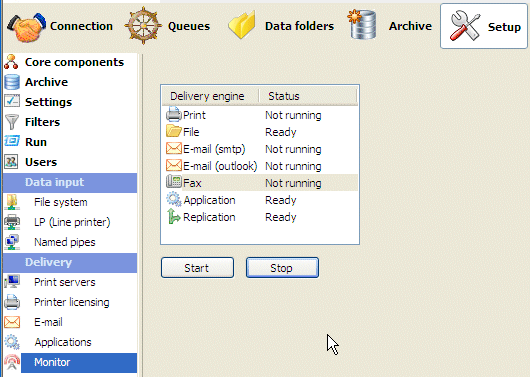Select the Replication row in engine list
The width and height of the screenshot is (530, 377).
tap(260, 217)
